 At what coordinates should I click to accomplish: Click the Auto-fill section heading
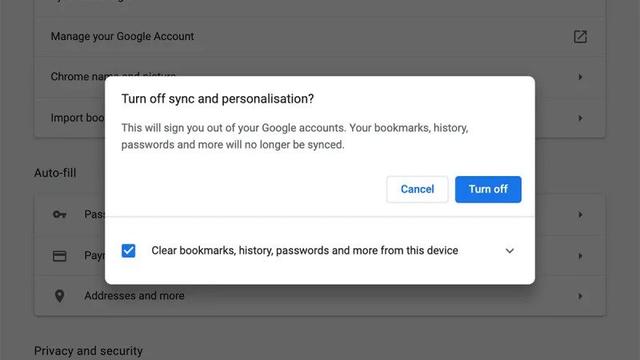pos(55,173)
